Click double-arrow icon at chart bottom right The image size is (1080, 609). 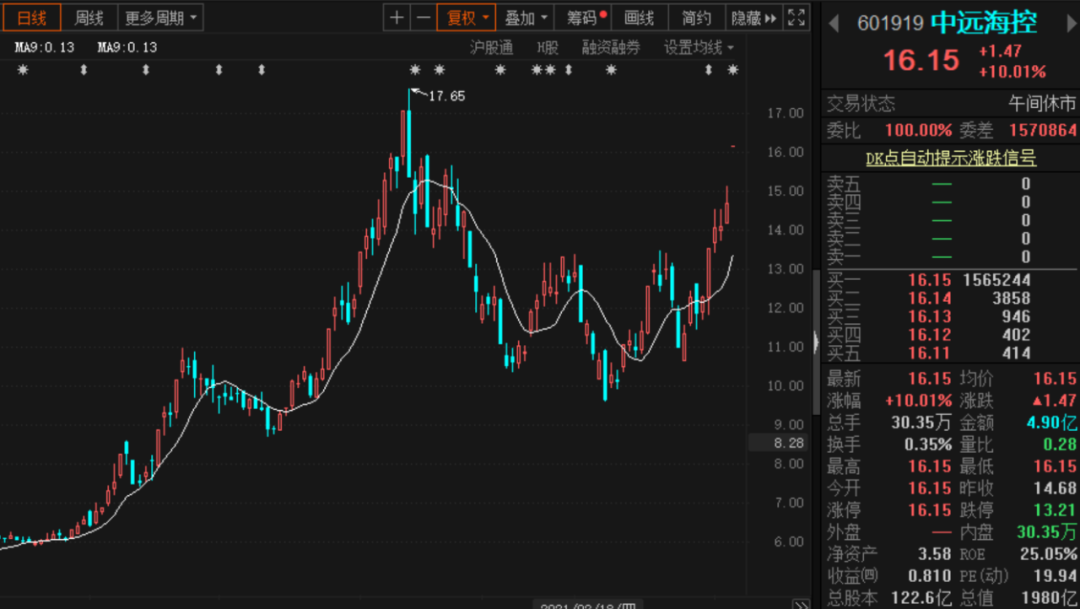[x=800, y=605]
